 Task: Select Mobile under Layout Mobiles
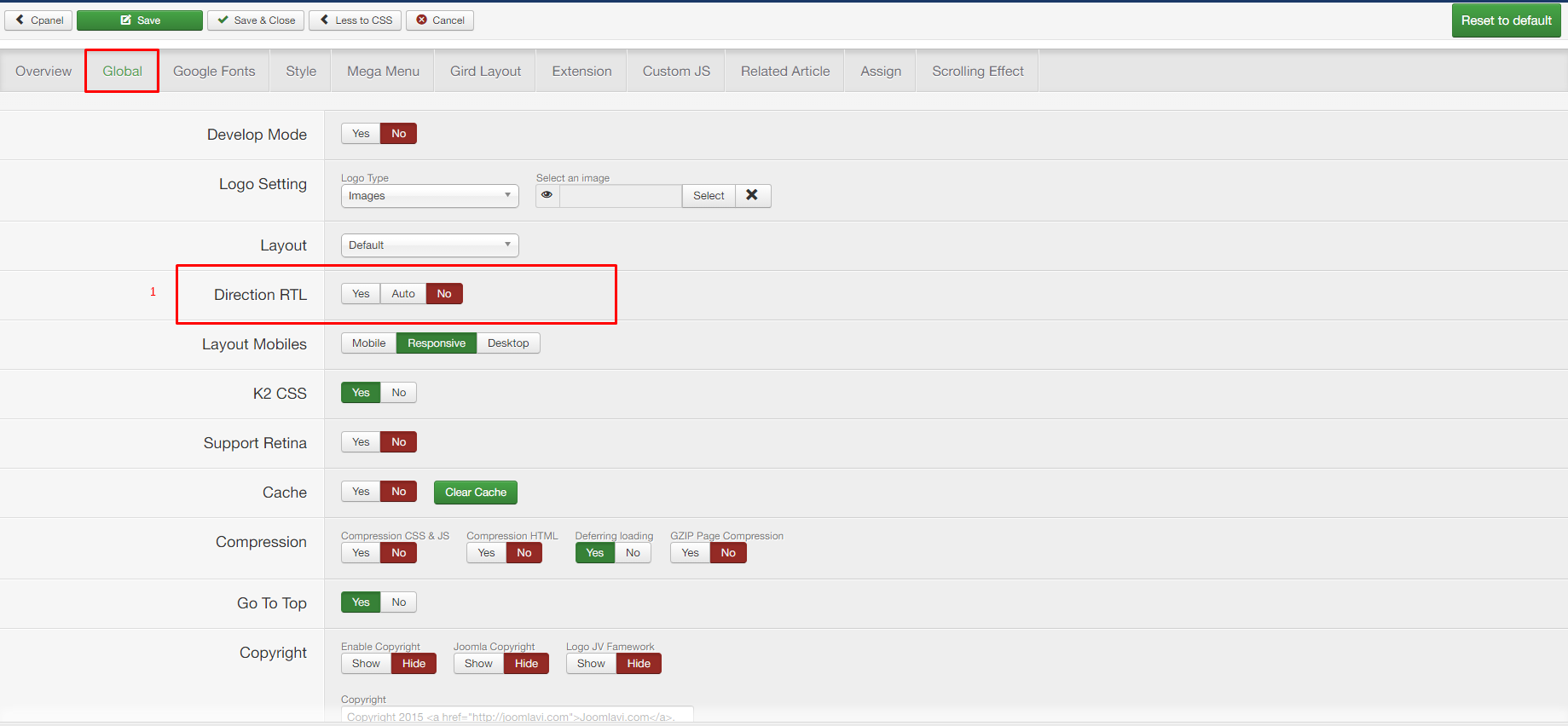(368, 343)
